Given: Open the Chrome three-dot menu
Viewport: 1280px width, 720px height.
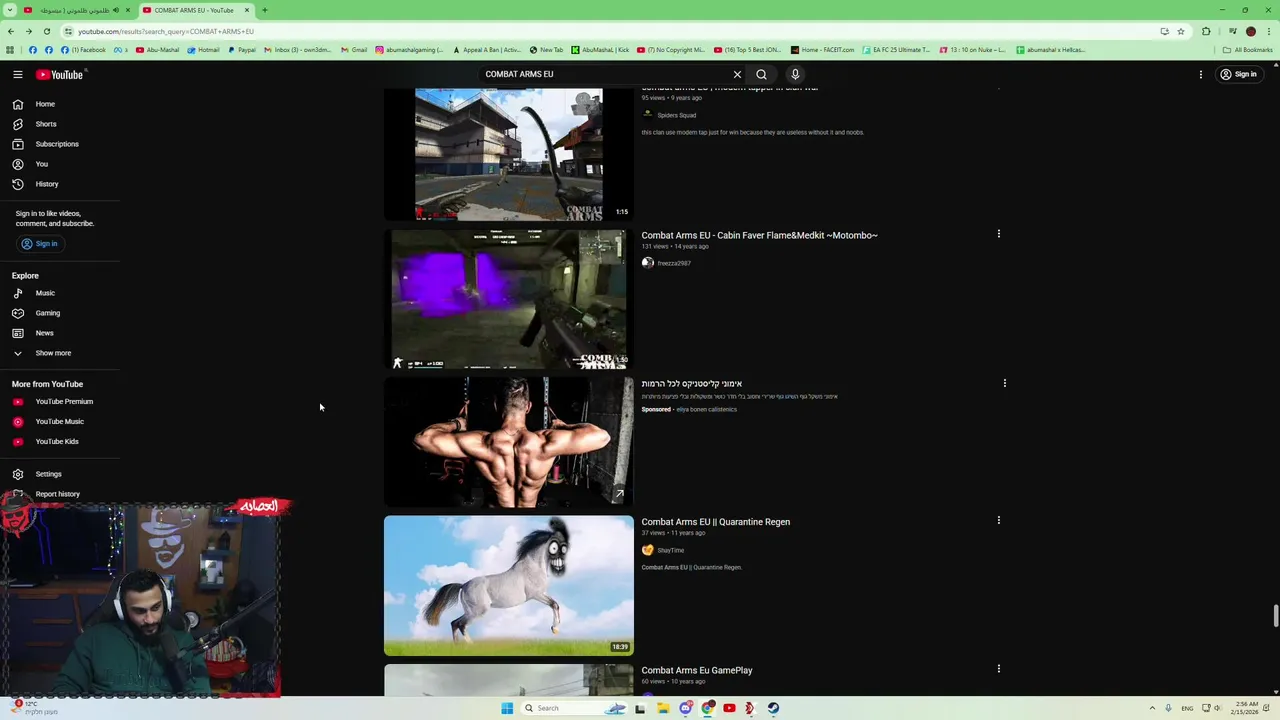Looking at the screenshot, I should [1269, 31].
